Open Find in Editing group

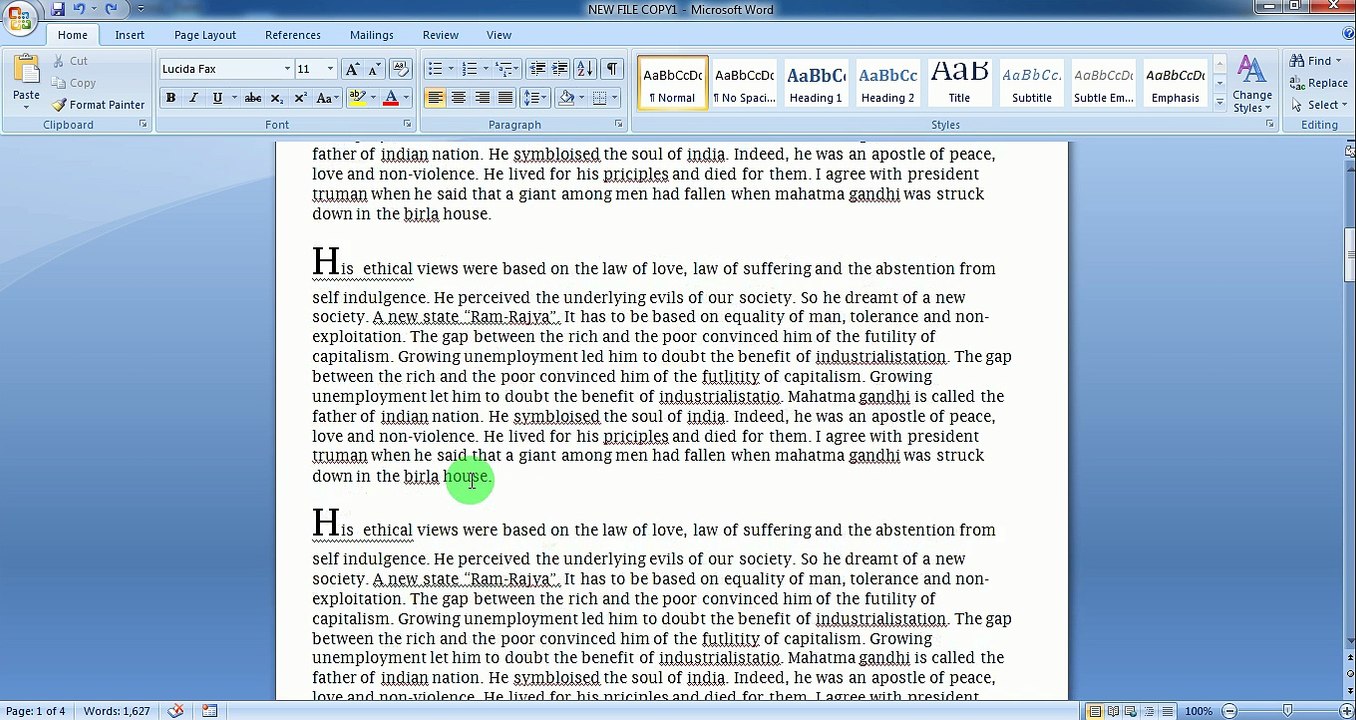(x=1316, y=61)
